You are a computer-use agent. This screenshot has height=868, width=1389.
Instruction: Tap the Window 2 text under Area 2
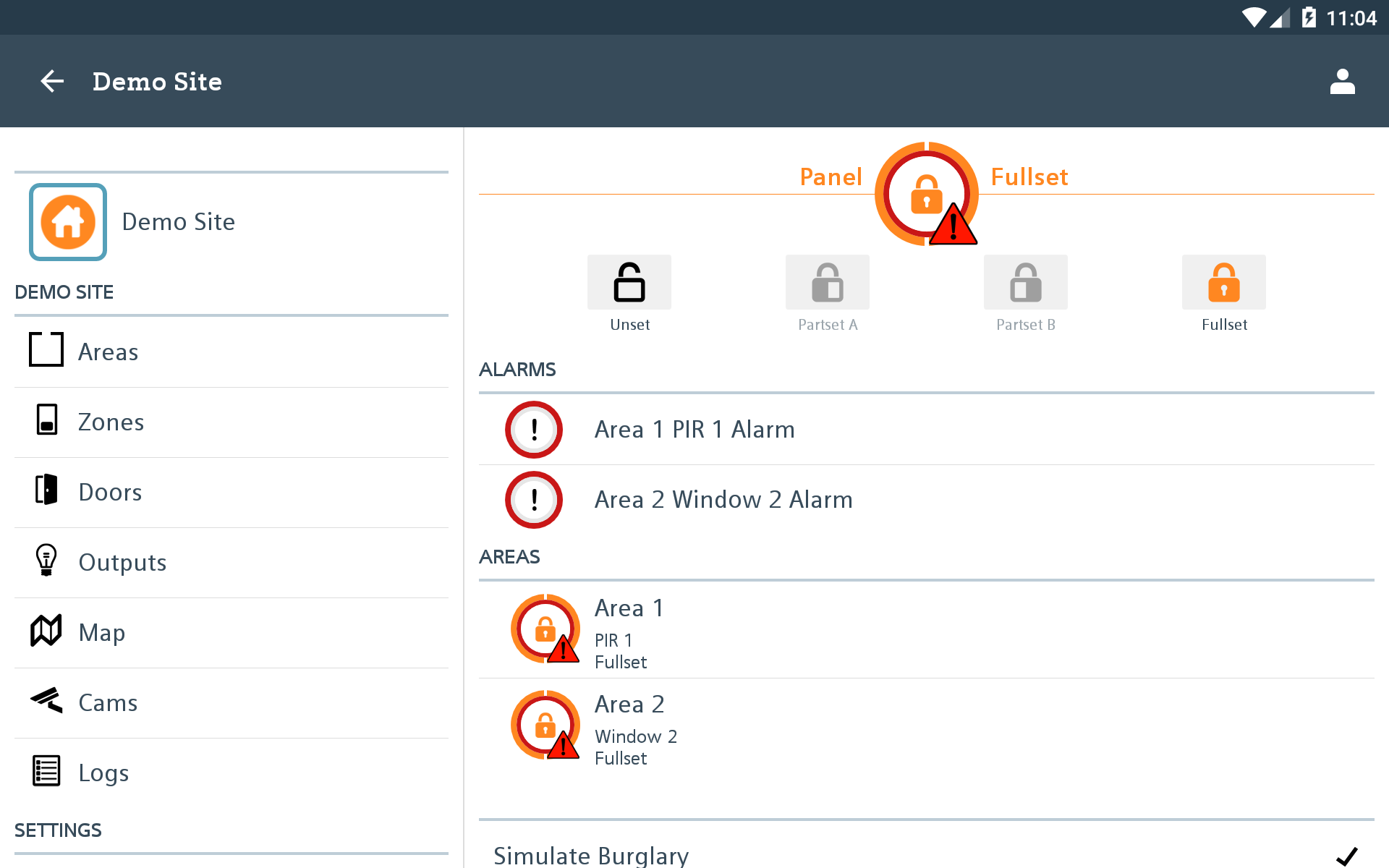pyautogui.click(x=636, y=736)
